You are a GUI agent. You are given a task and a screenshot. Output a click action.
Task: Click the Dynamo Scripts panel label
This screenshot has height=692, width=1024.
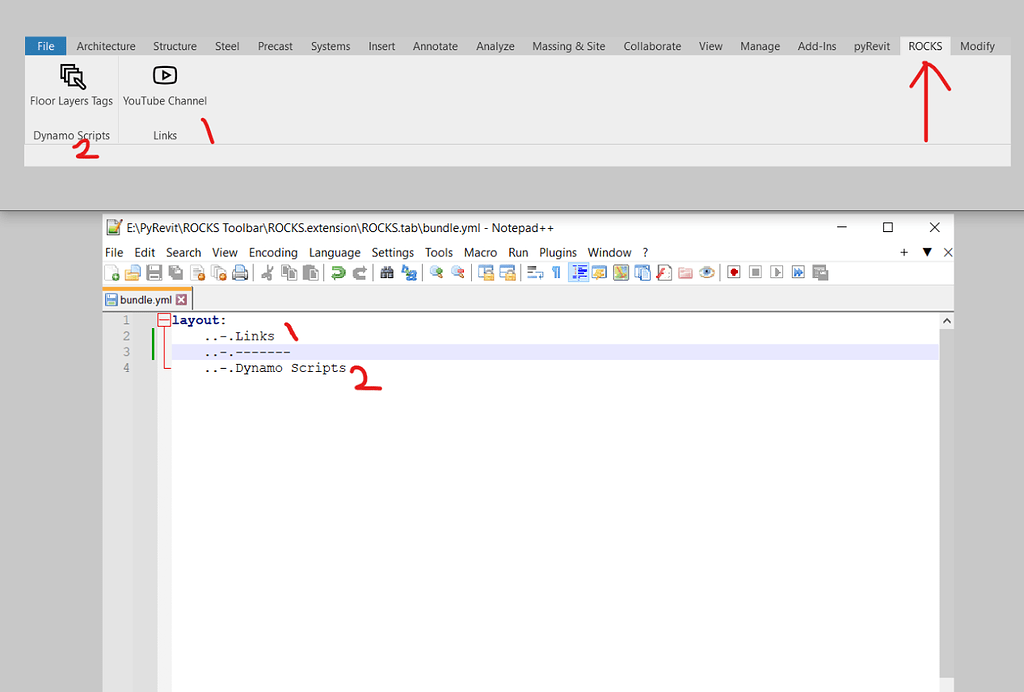coord(71,135)
